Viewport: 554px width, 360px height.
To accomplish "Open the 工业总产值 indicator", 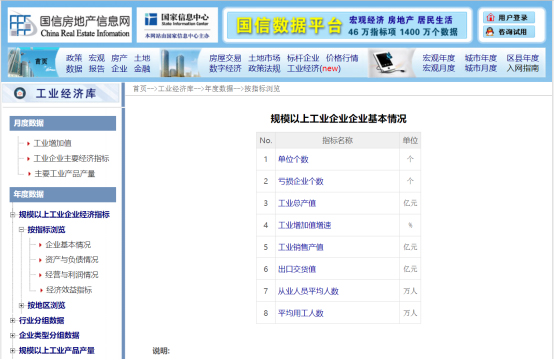I will pos(297,203).
